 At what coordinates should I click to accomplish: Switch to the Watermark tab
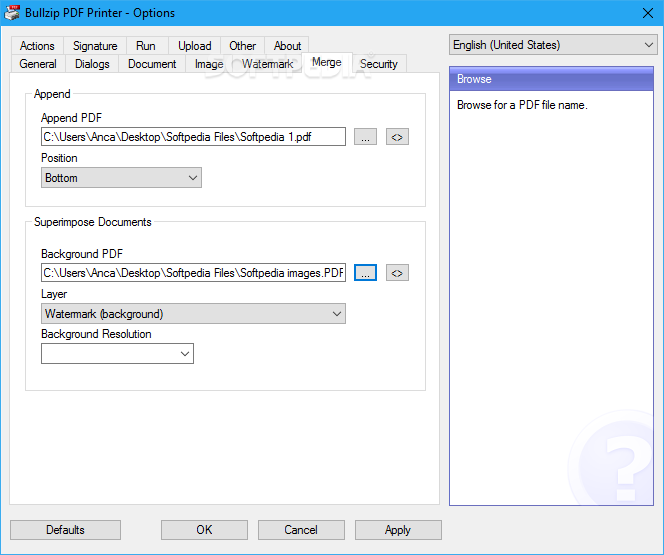(268, 64)
